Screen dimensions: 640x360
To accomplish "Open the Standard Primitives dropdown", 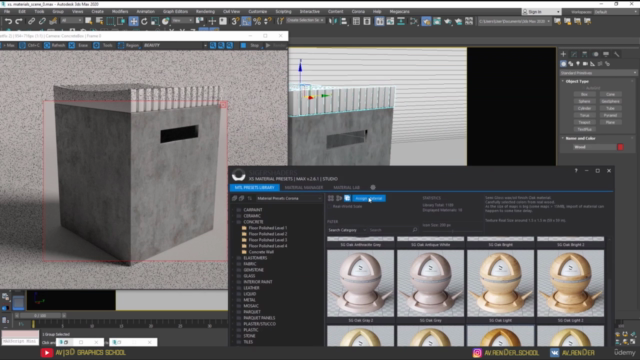I will click(598, 73).
